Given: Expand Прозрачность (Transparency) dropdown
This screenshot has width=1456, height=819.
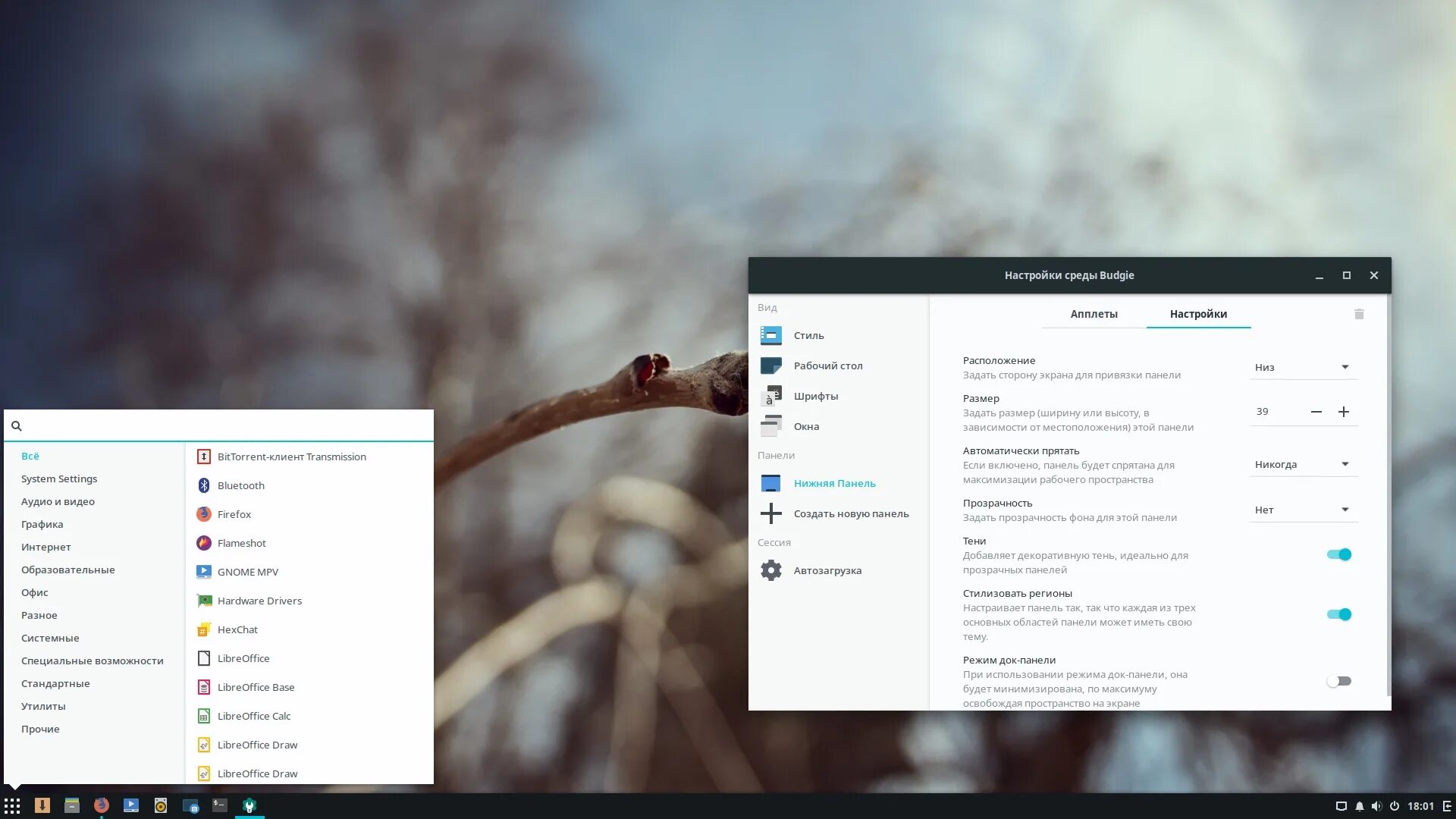Looking at the screenshot, I should 1300,510.
